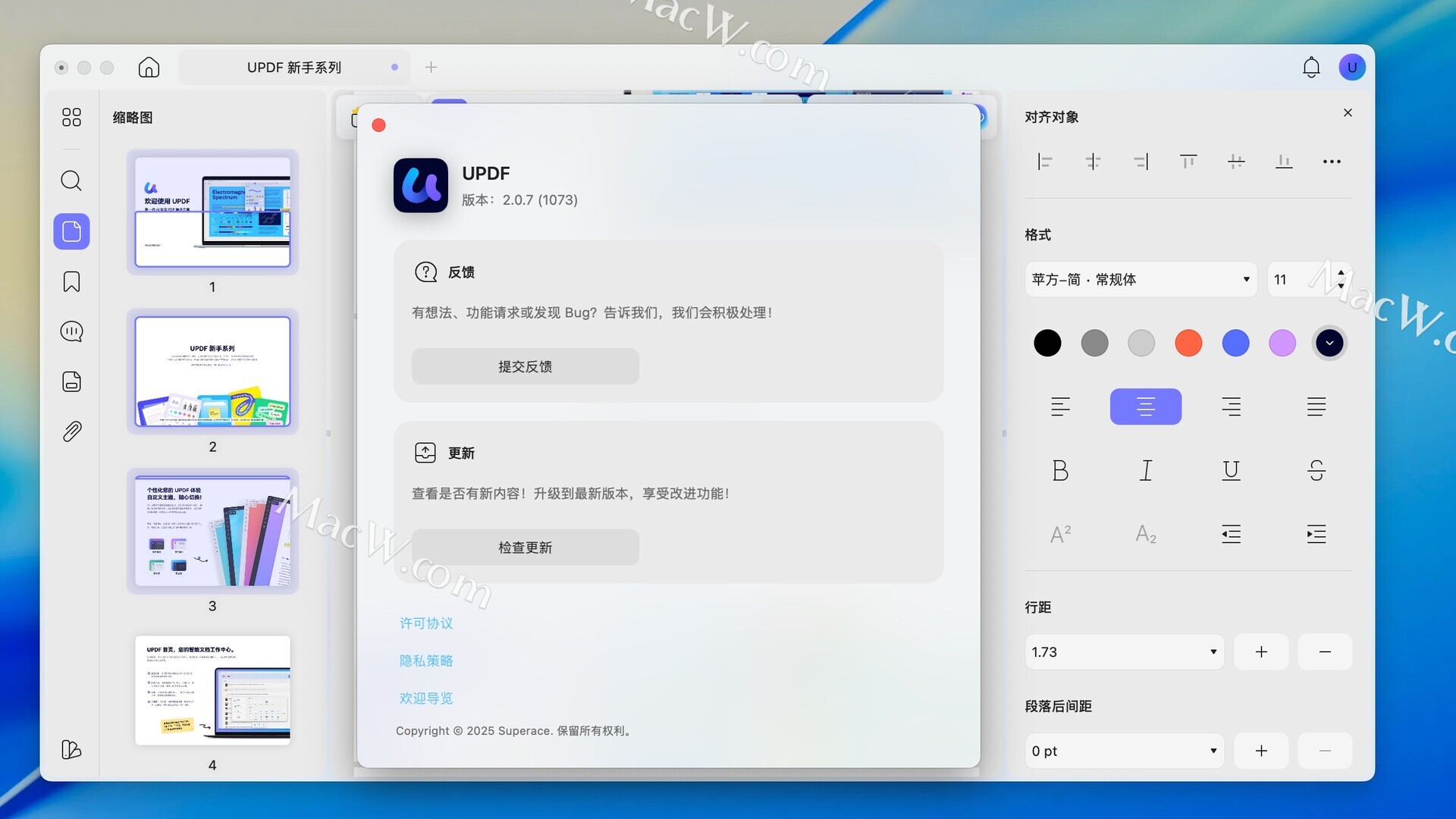Open the font family dropdown
The height and width of the screenshot is (819, 1456).
click(x=1141, y=280)
